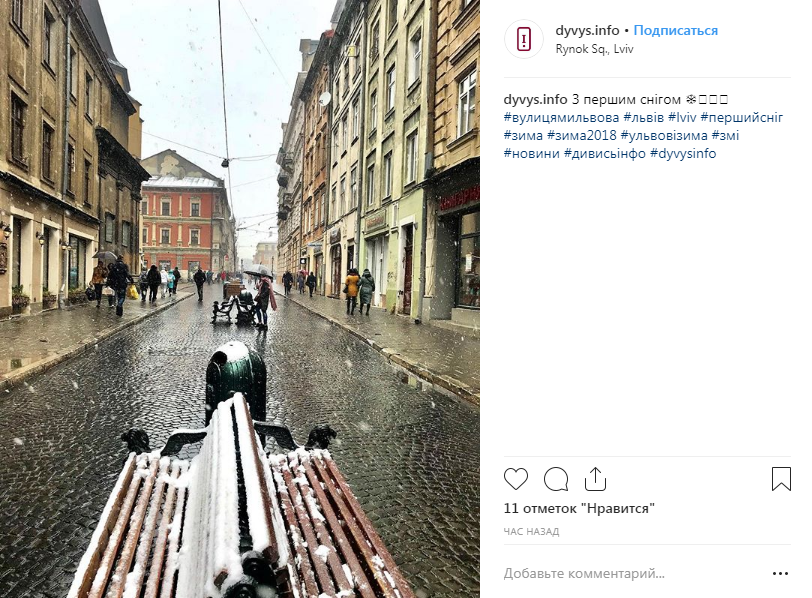Like the post with the heart icon
Viewport: 812px width, 598px height.
coord(516,479)
